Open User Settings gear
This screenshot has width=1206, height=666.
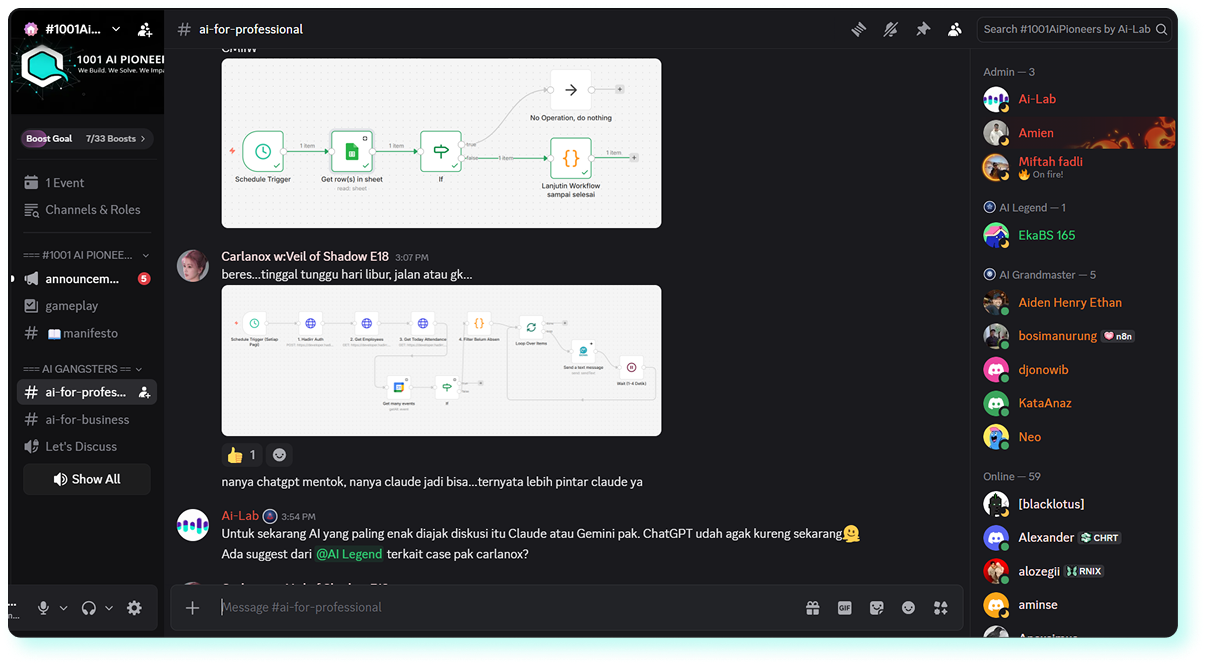(x=135, y=608)
